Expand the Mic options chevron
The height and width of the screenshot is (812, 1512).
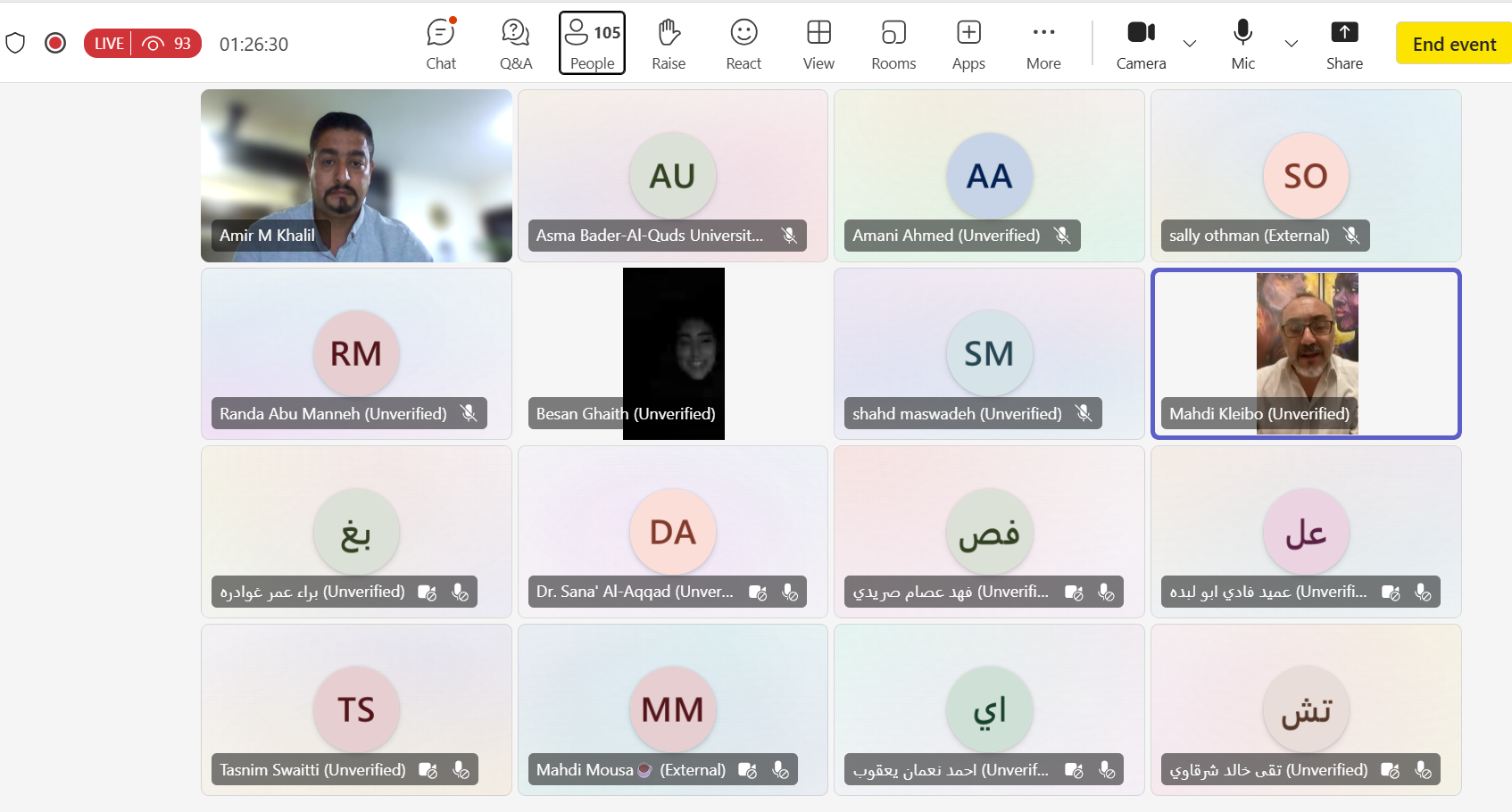[x=1292, y=43]
